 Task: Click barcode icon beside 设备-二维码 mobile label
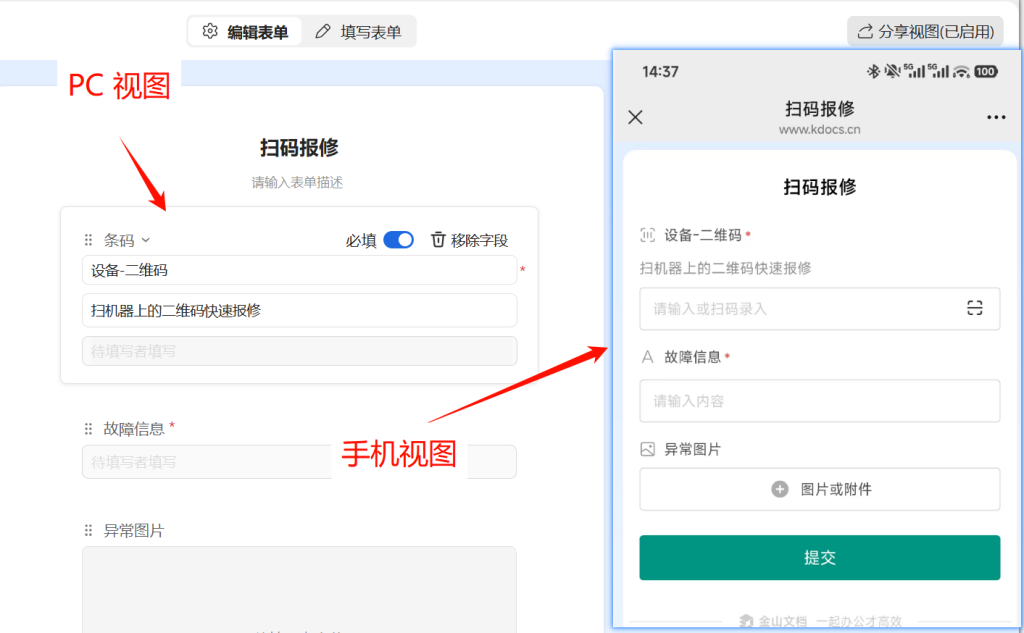tap(647, 235)
